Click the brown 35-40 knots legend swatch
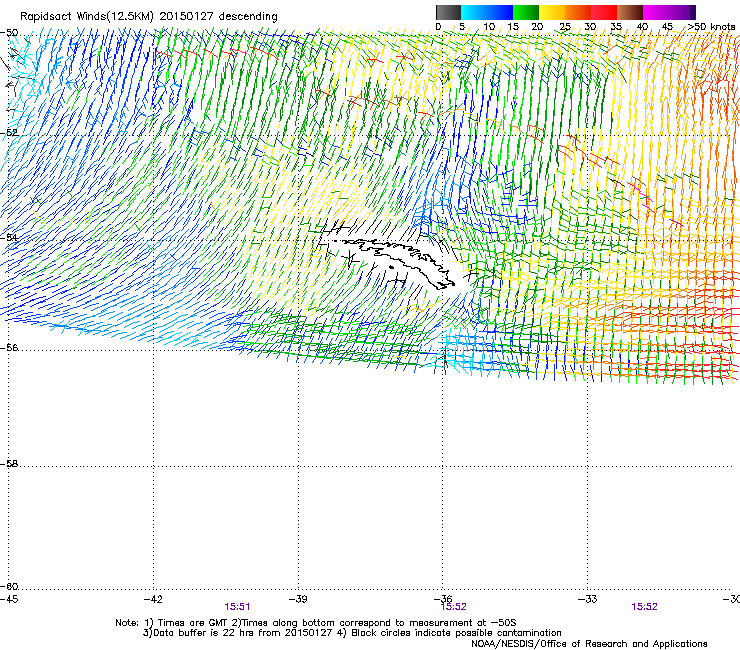The image size is (740, 650). coord(630,12)
